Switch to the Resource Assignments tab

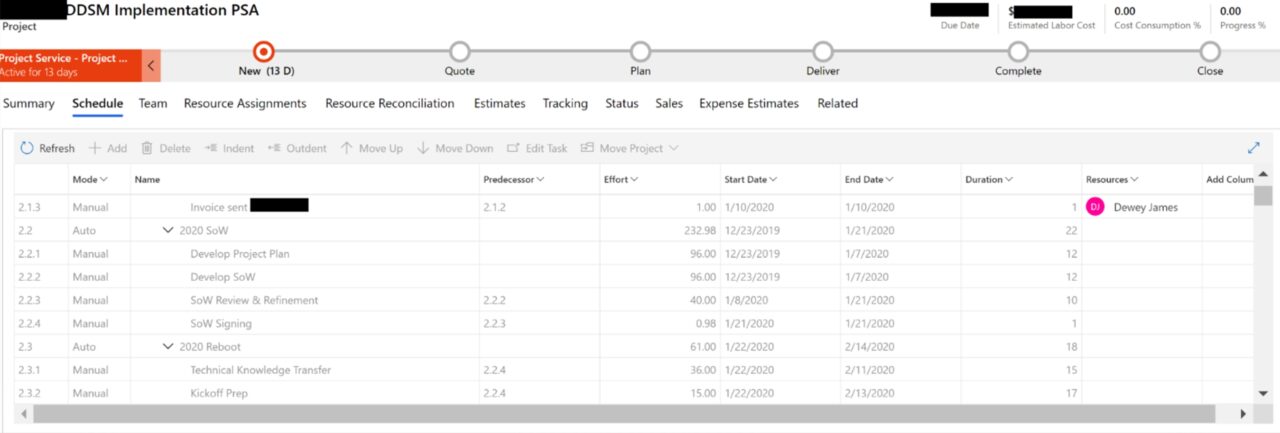click(245, 103)
